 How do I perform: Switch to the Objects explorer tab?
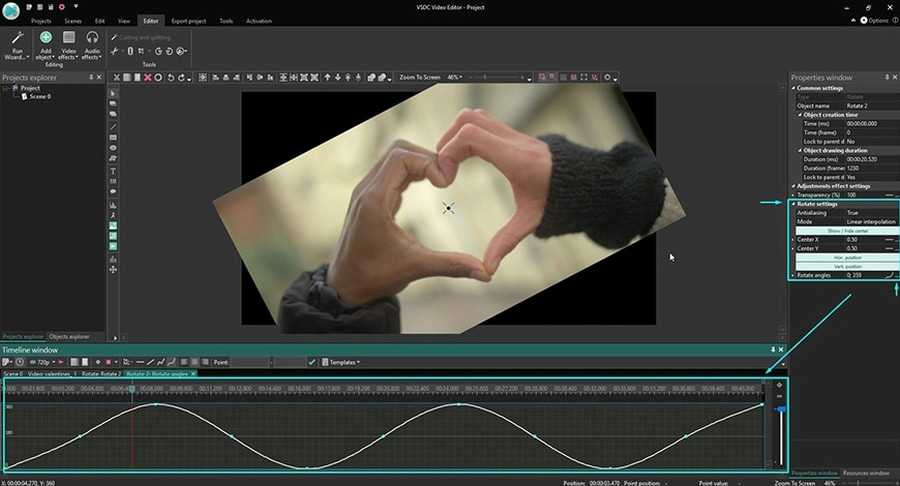coord(69,336)
